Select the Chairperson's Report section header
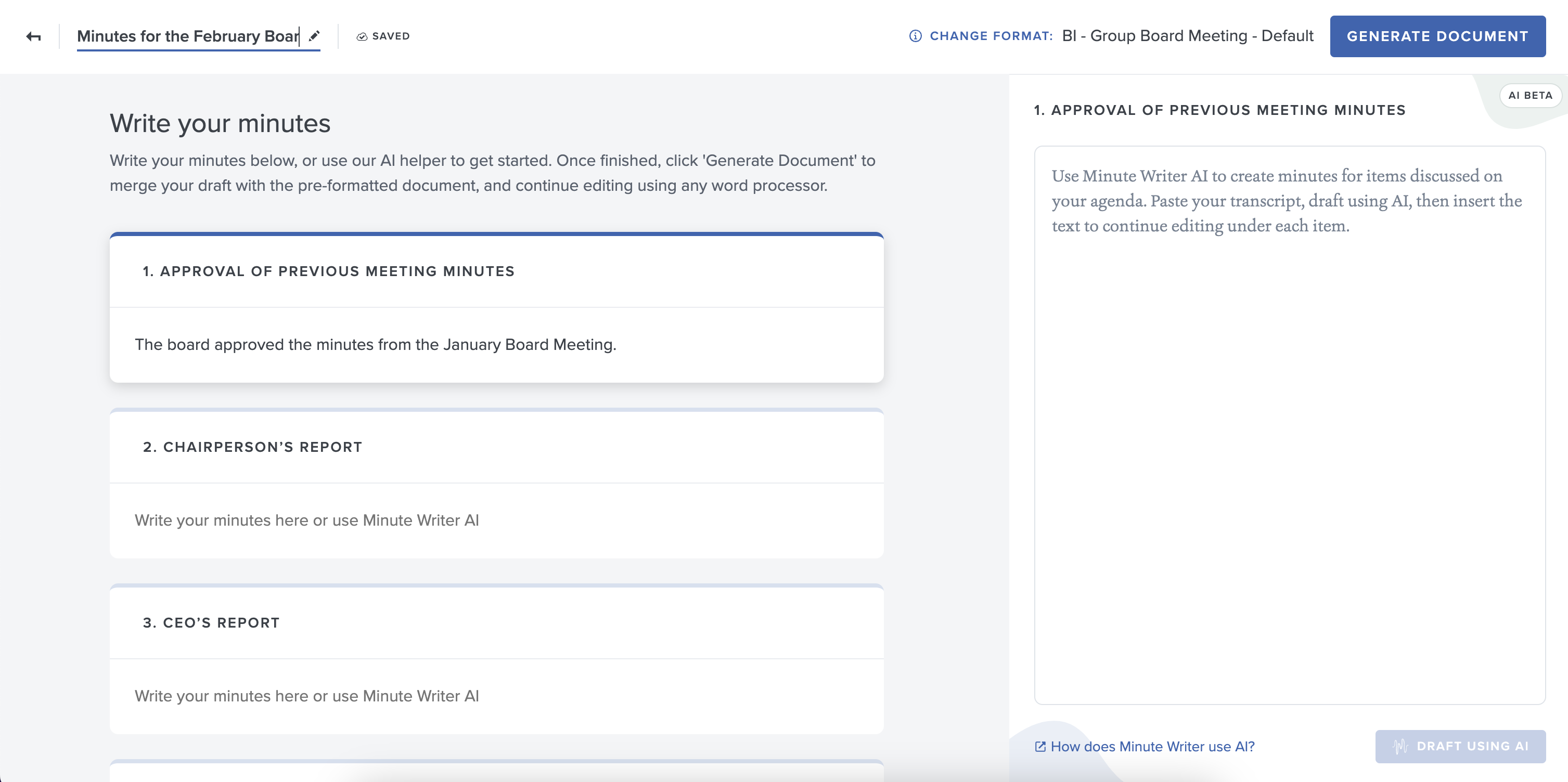1568x782 pixels. point(253,447)
